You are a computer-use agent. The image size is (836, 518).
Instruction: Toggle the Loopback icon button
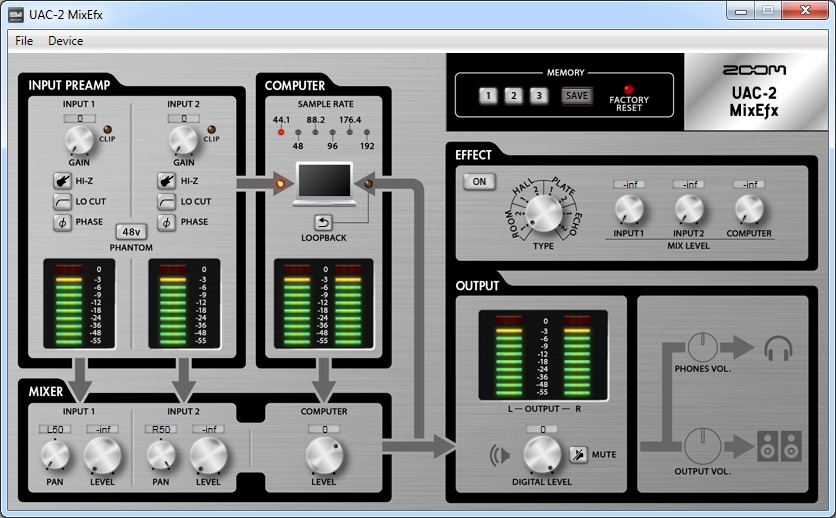click(x=323, y=222)
